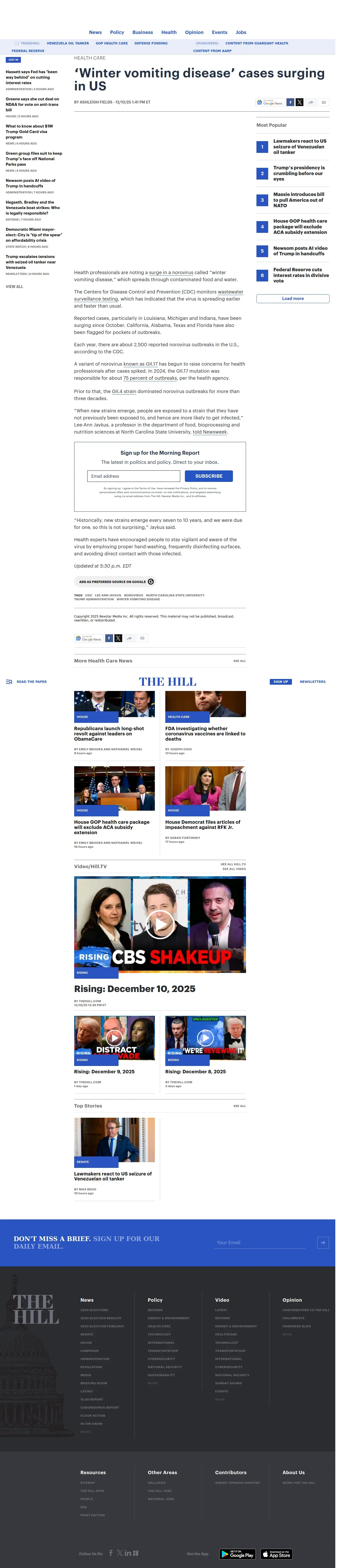
Task: Open trending Defense Funding link
Action: [151, 43]
